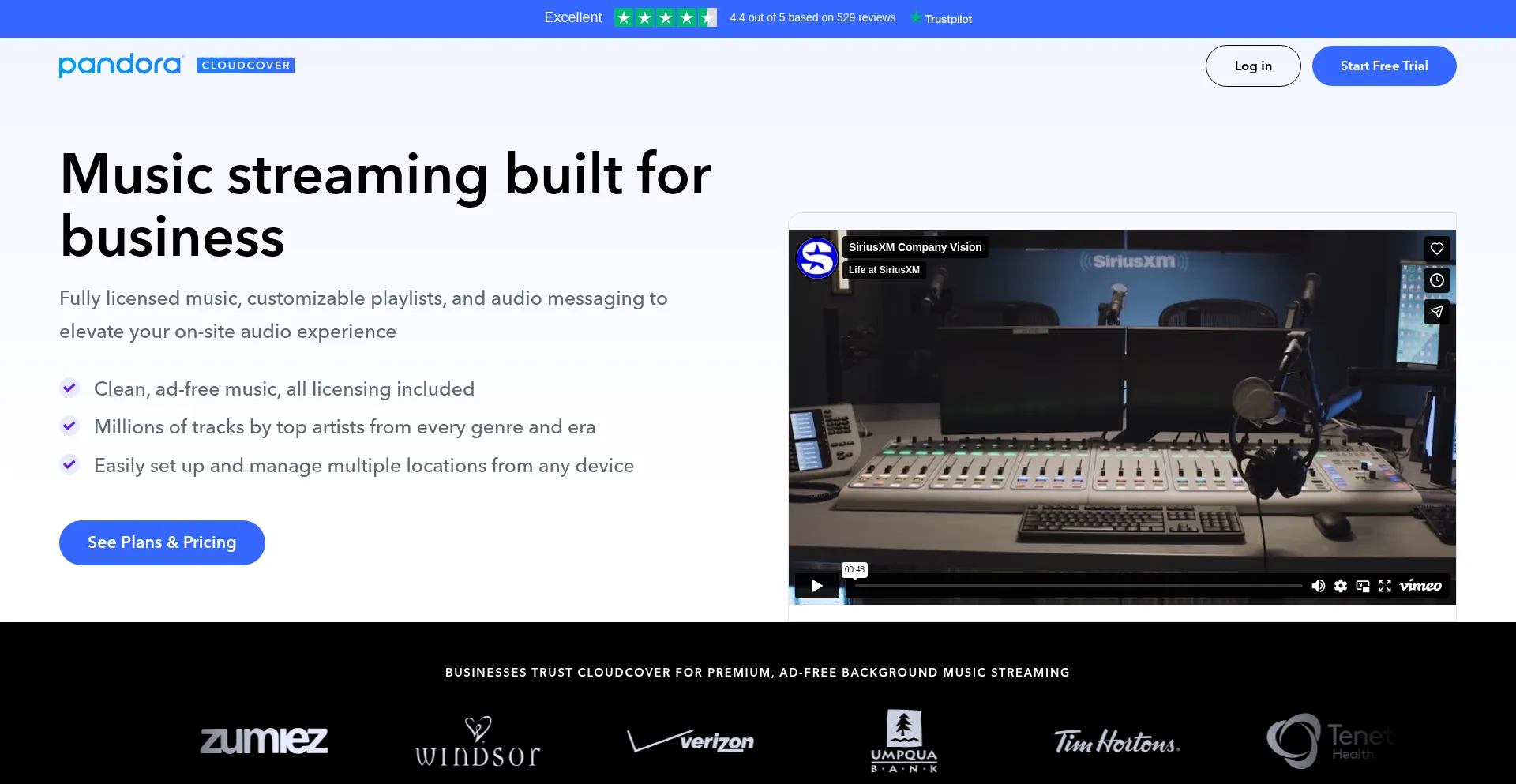Image resolution: width=1516 pixels, height=784 pixels.
Task: Play the SiriusXM Company Vision video
Action: coord(816,586)
